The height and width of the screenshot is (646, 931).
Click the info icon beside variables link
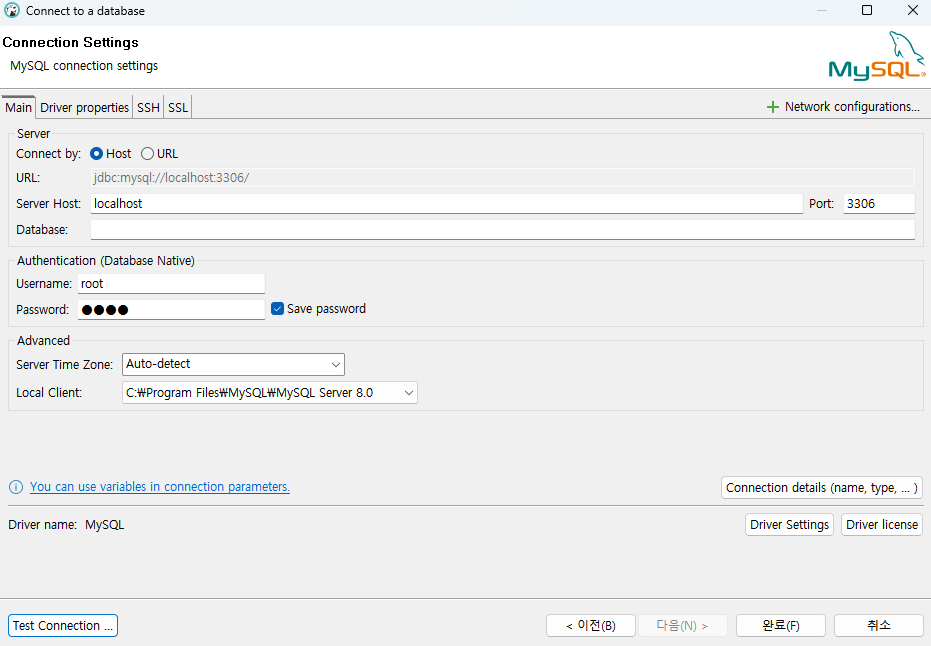[x=16, y=487]
